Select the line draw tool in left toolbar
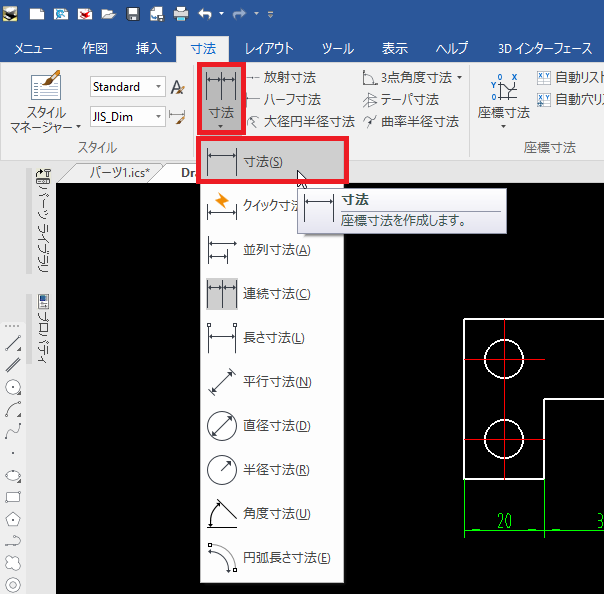This screenshot has width=604, height=594. 14,343
